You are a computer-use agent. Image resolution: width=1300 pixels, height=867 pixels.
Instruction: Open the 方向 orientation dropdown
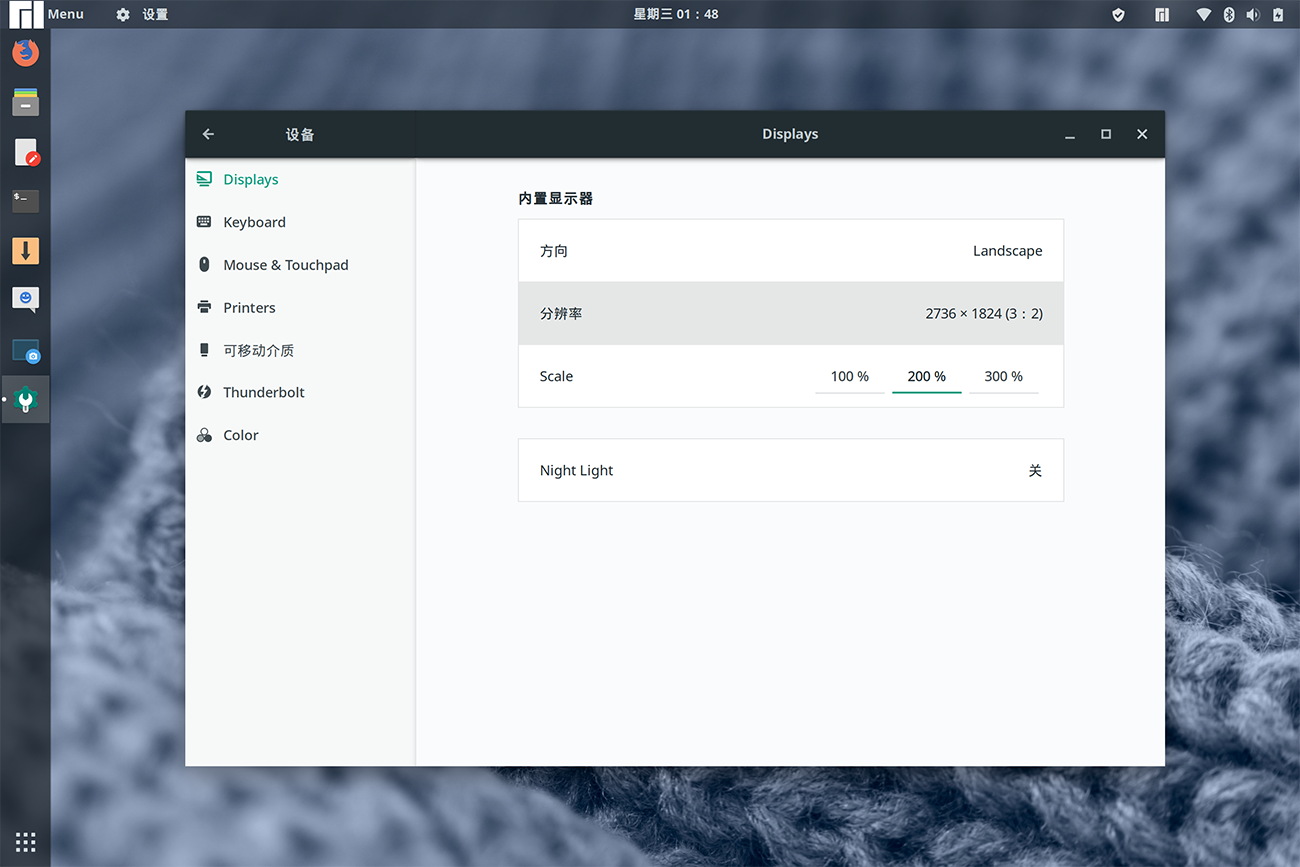click(x=790, y=251)
